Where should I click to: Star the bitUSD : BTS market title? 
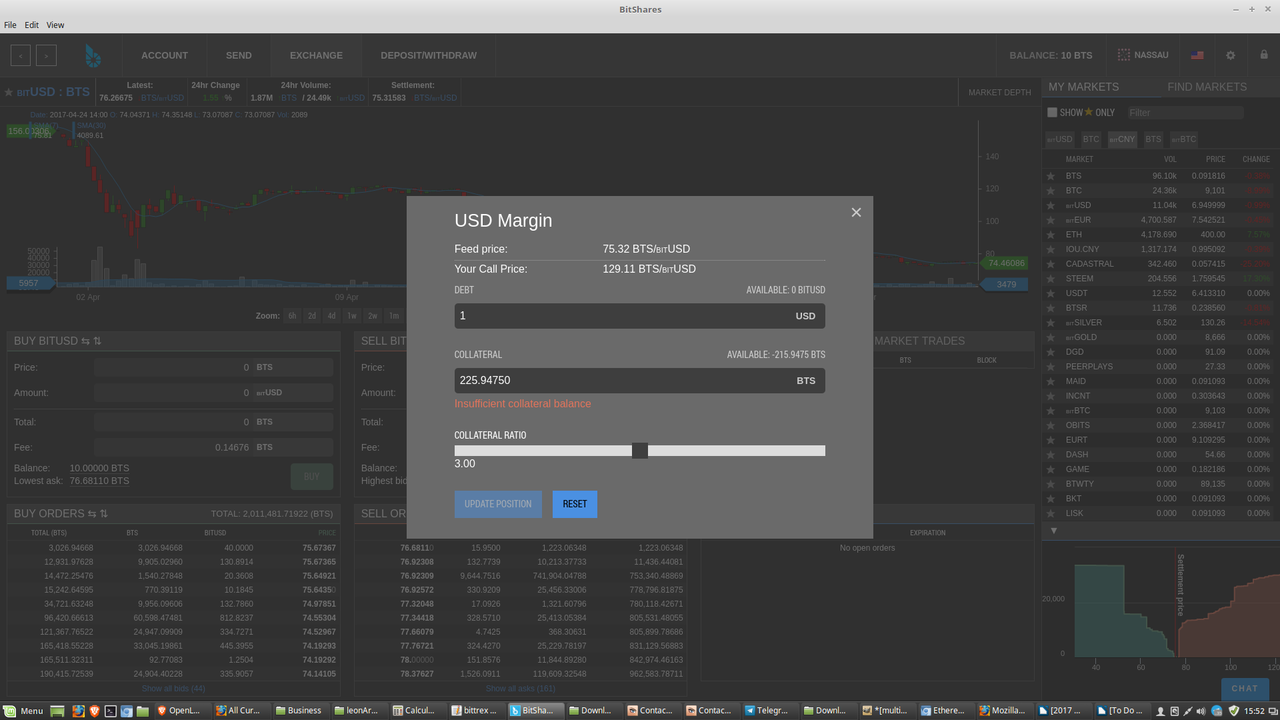[9, 93]
